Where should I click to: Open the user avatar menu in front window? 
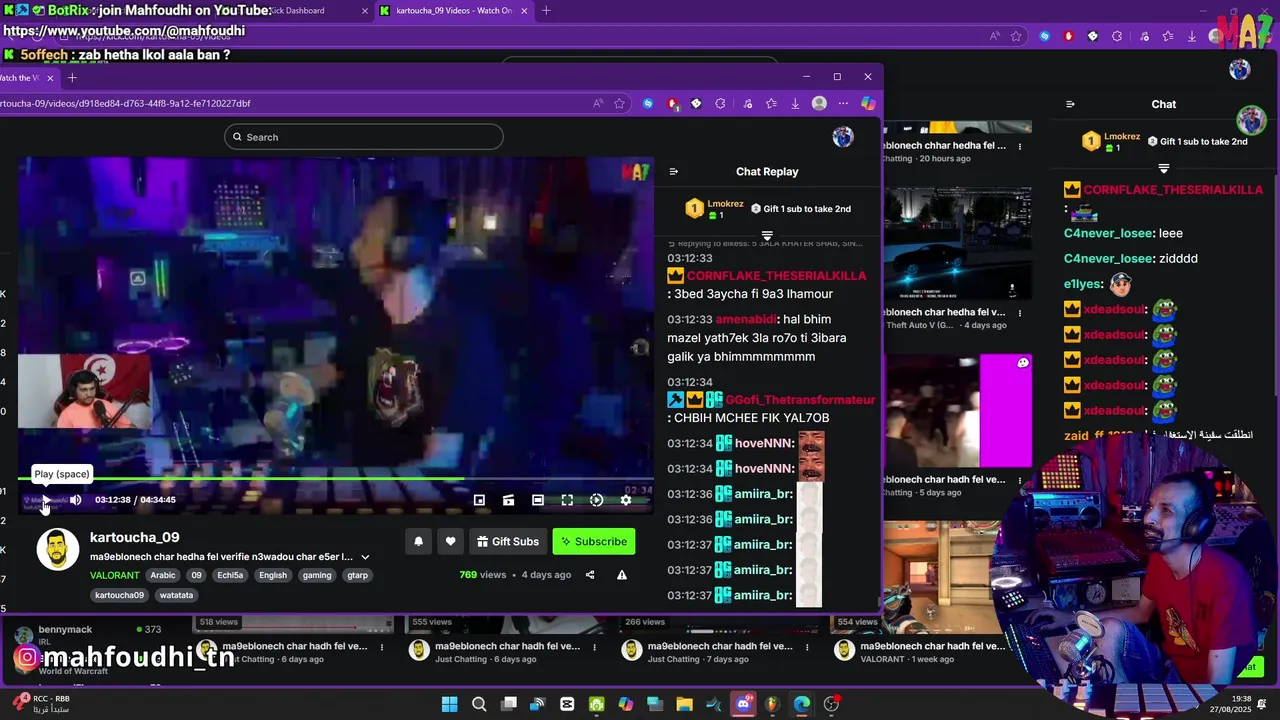[843, 137]
